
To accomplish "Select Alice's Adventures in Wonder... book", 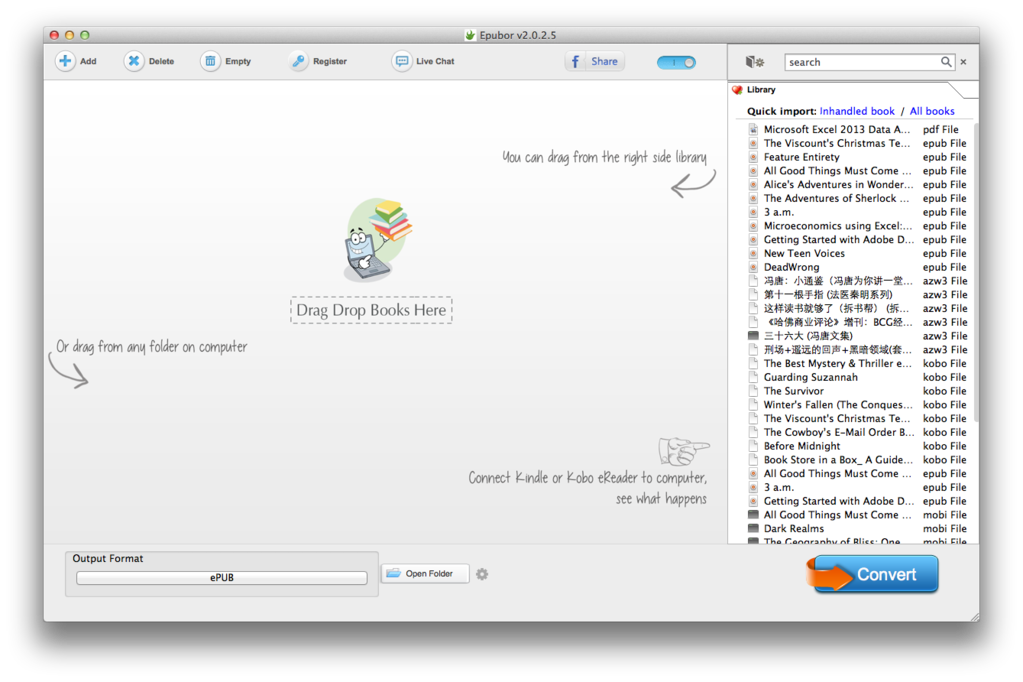I will pyautogui.click(x=857, y=184).
